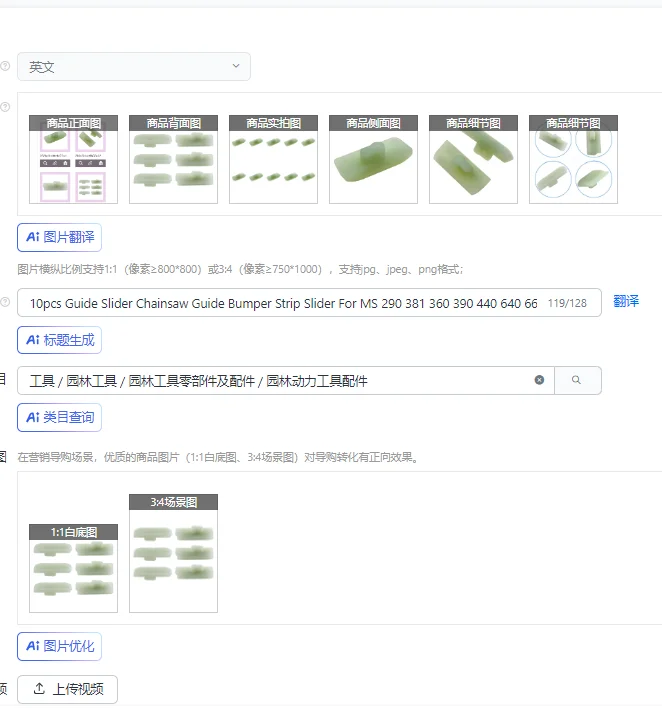The width and height of the screenshot is (662, 711).
Task: Select the 商品正面图 thumbnail
Action: coord(73,159)
